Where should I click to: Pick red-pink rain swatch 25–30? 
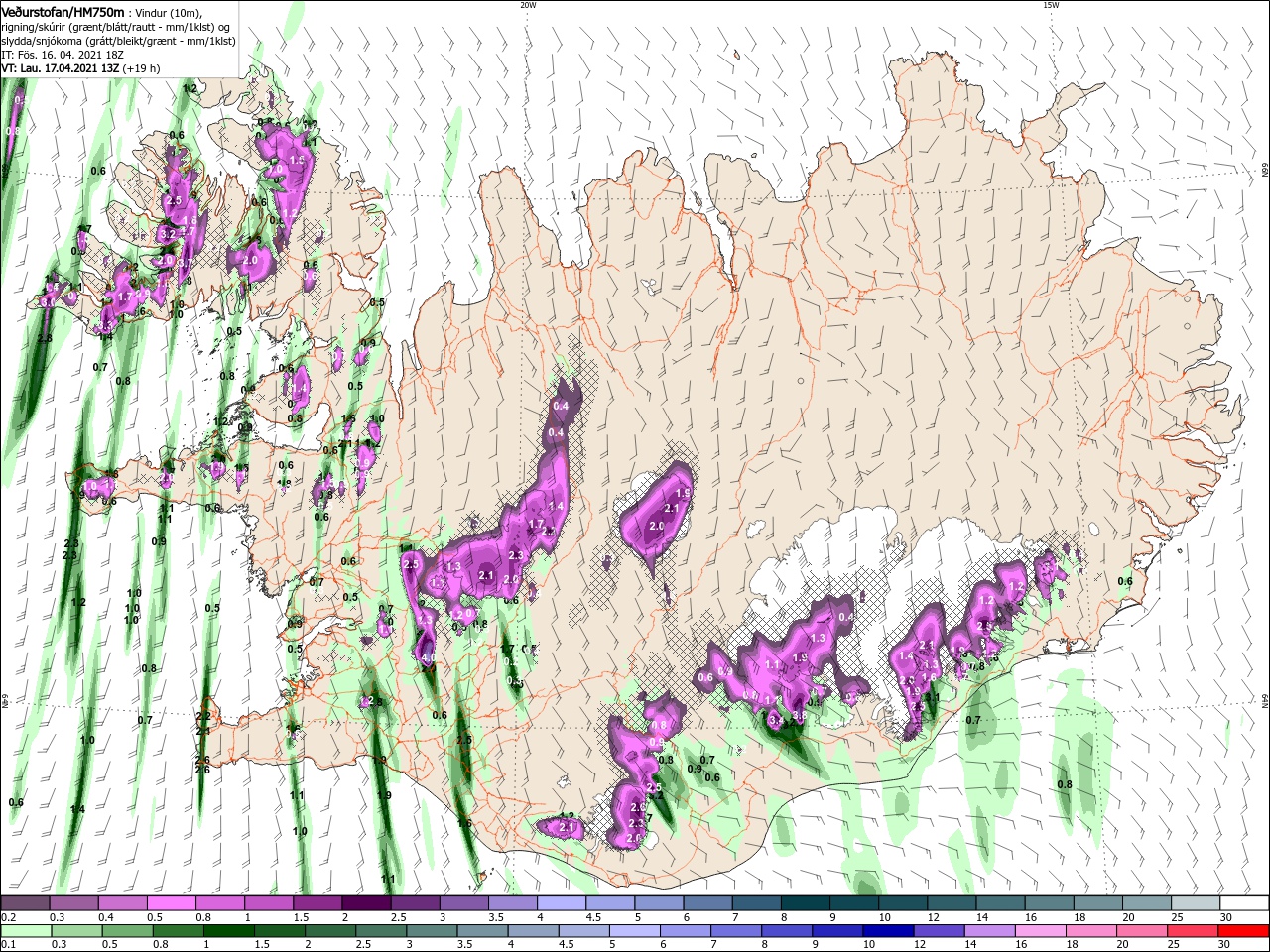point(1192,930)
